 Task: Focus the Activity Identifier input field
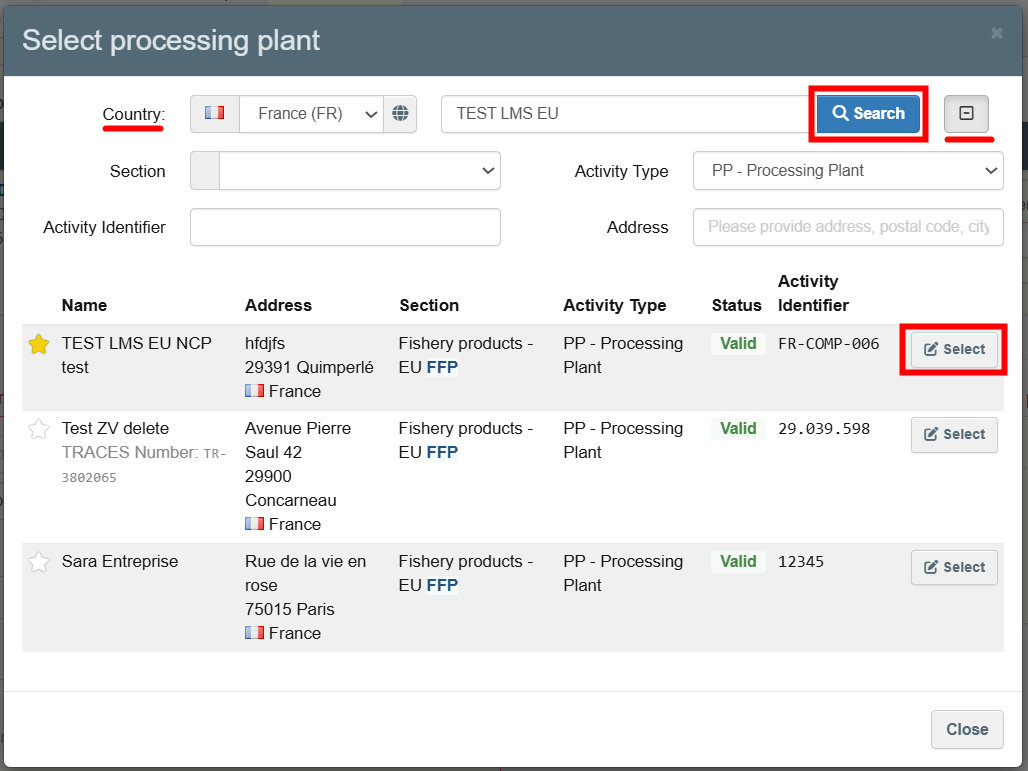pos(345,227)
